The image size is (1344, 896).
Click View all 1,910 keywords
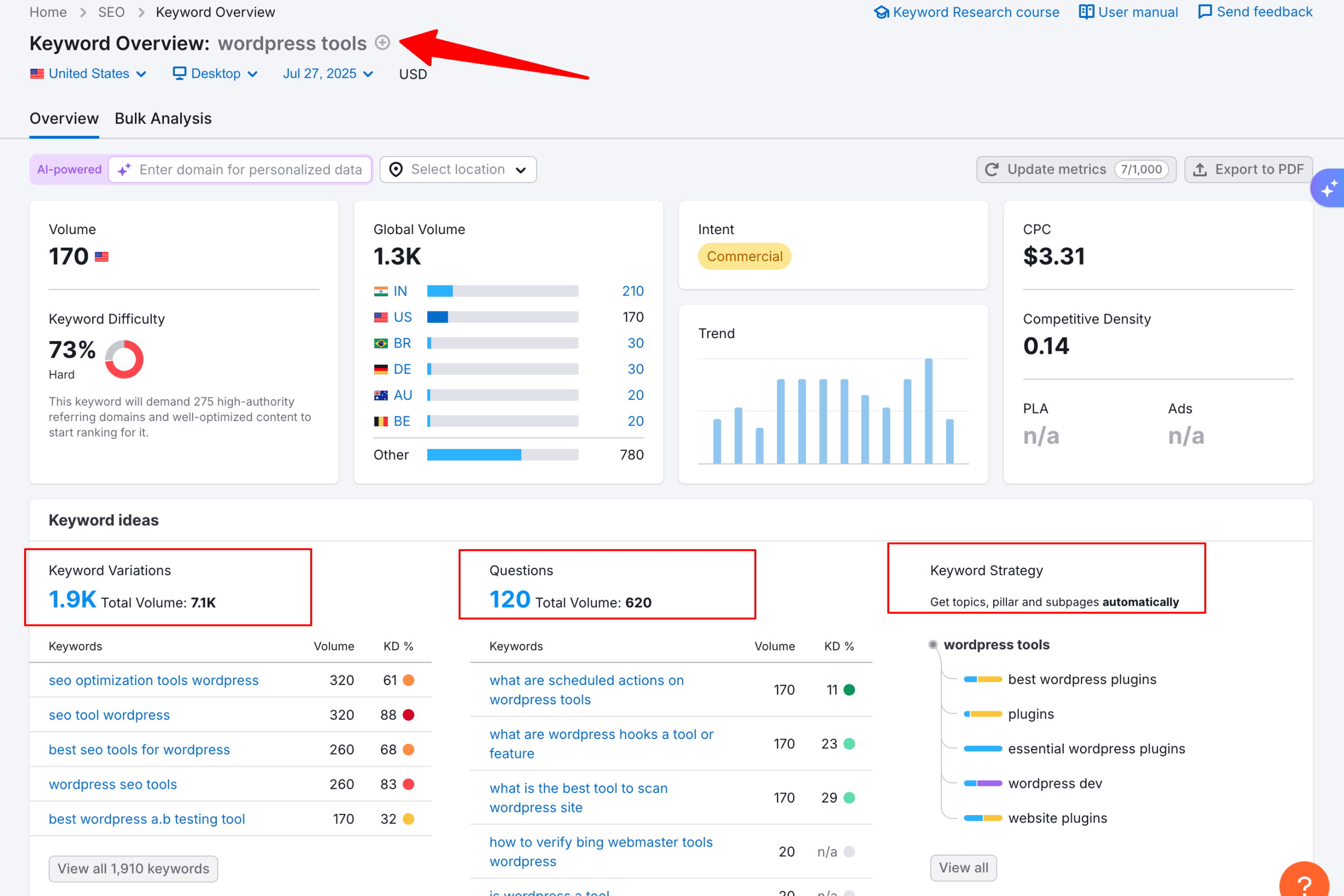[x=133, y=868]
